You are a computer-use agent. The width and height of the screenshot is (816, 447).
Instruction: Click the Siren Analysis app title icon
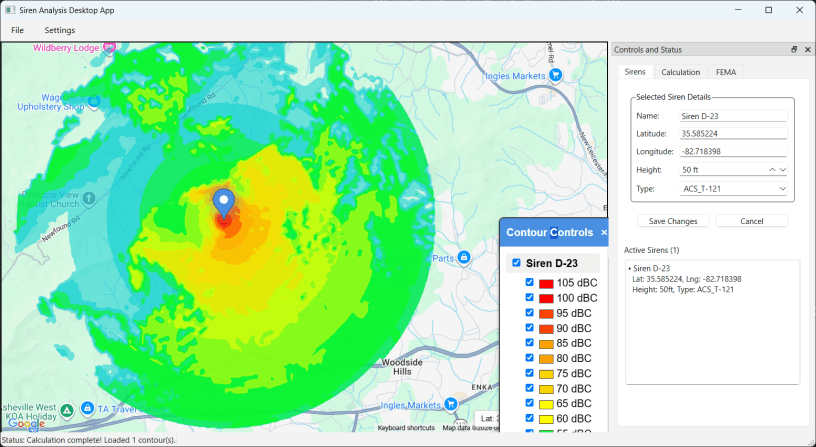click(x=9, y=10)
